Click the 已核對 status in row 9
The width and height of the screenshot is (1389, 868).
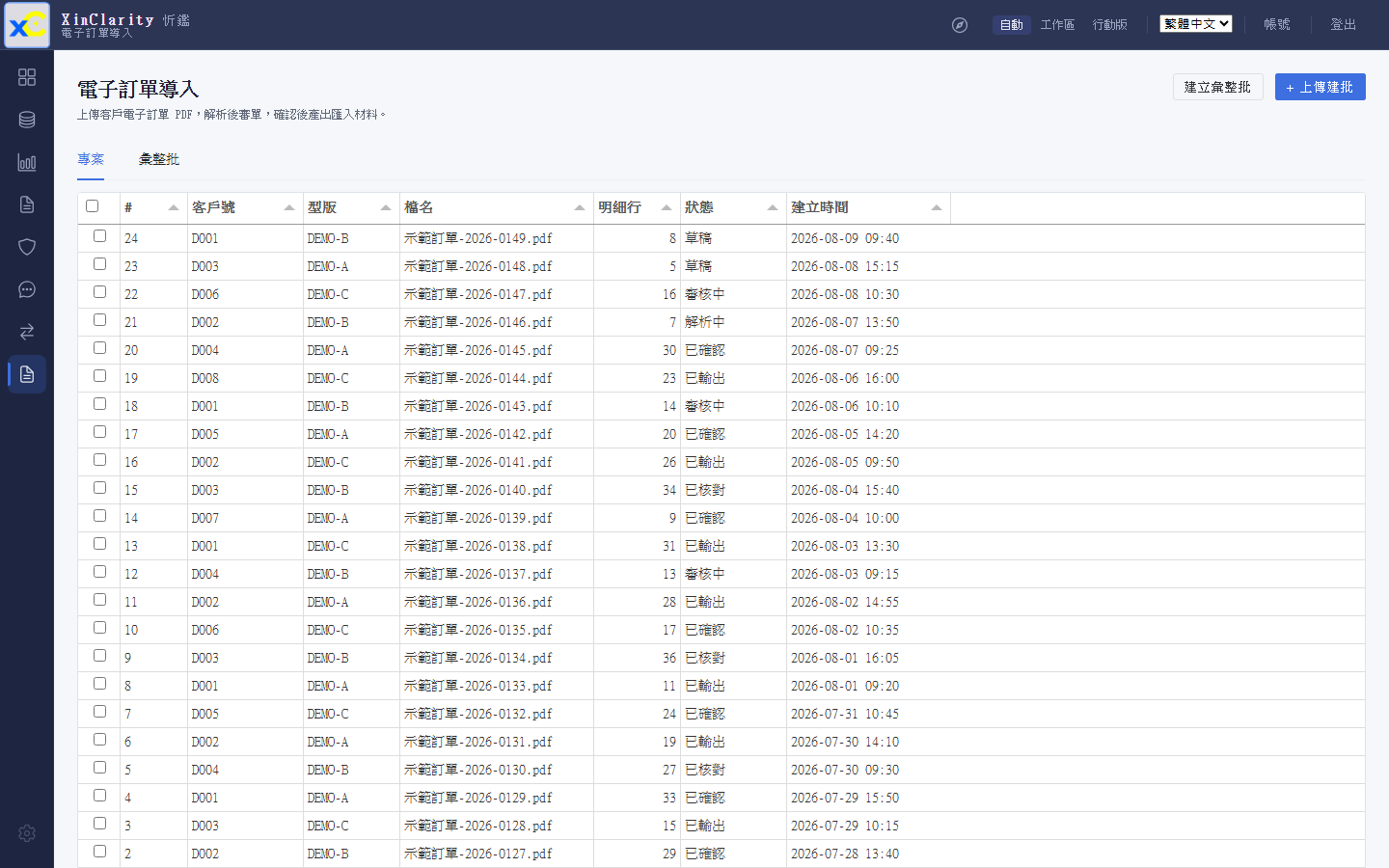(x=705, y=658)
